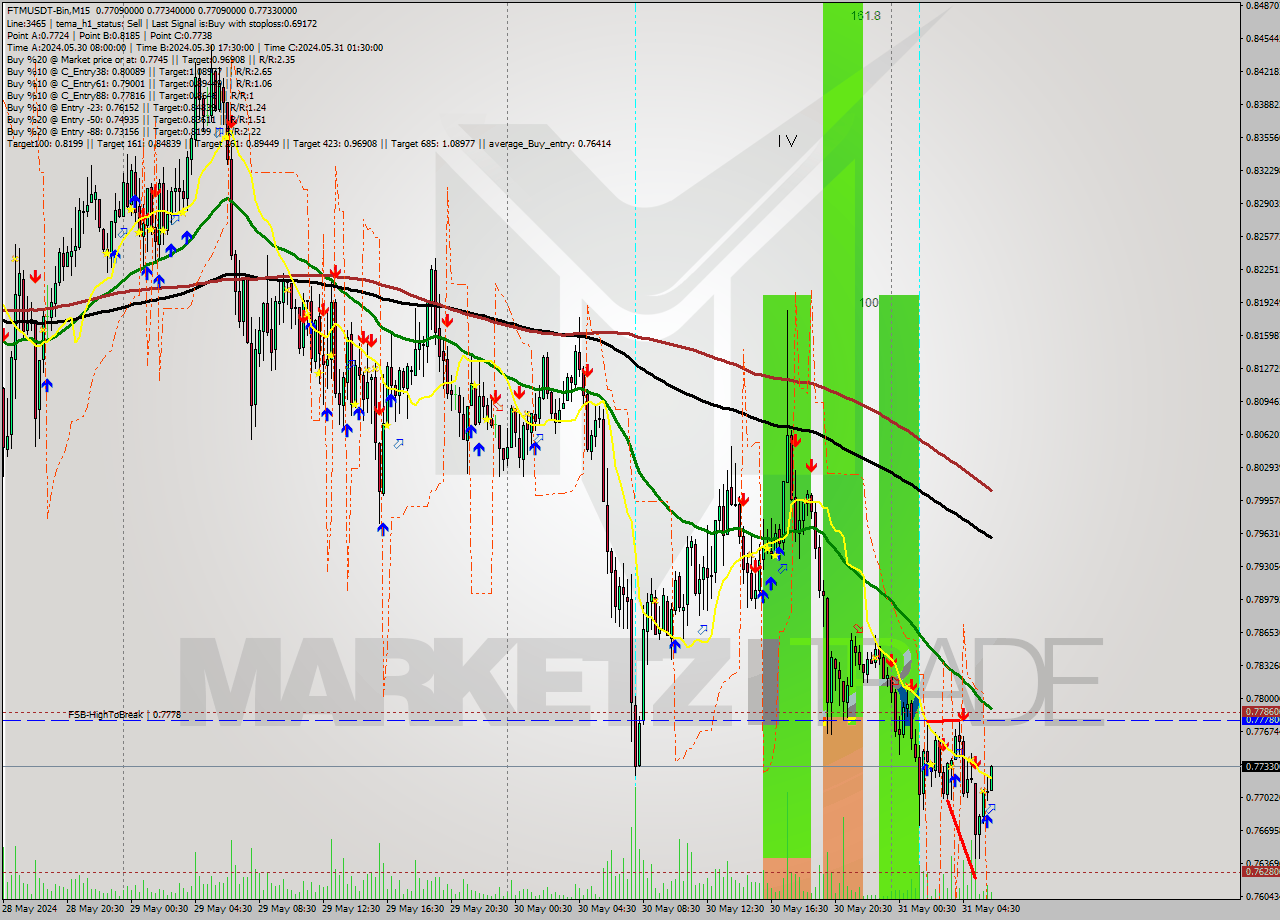Click the '29 May 08:30' time label

coord(288,909)
